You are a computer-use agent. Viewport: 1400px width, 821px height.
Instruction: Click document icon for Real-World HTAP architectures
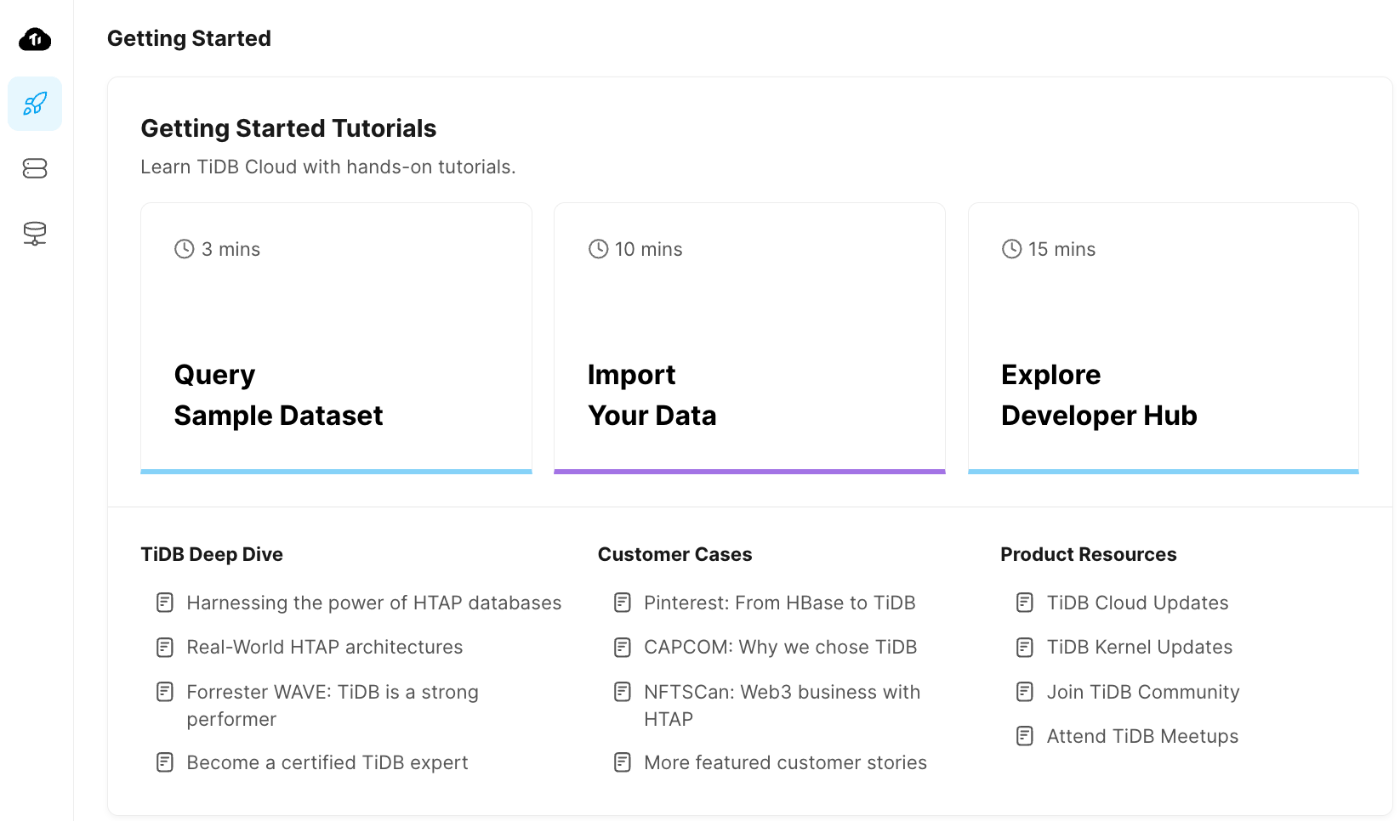coord(165,647)
